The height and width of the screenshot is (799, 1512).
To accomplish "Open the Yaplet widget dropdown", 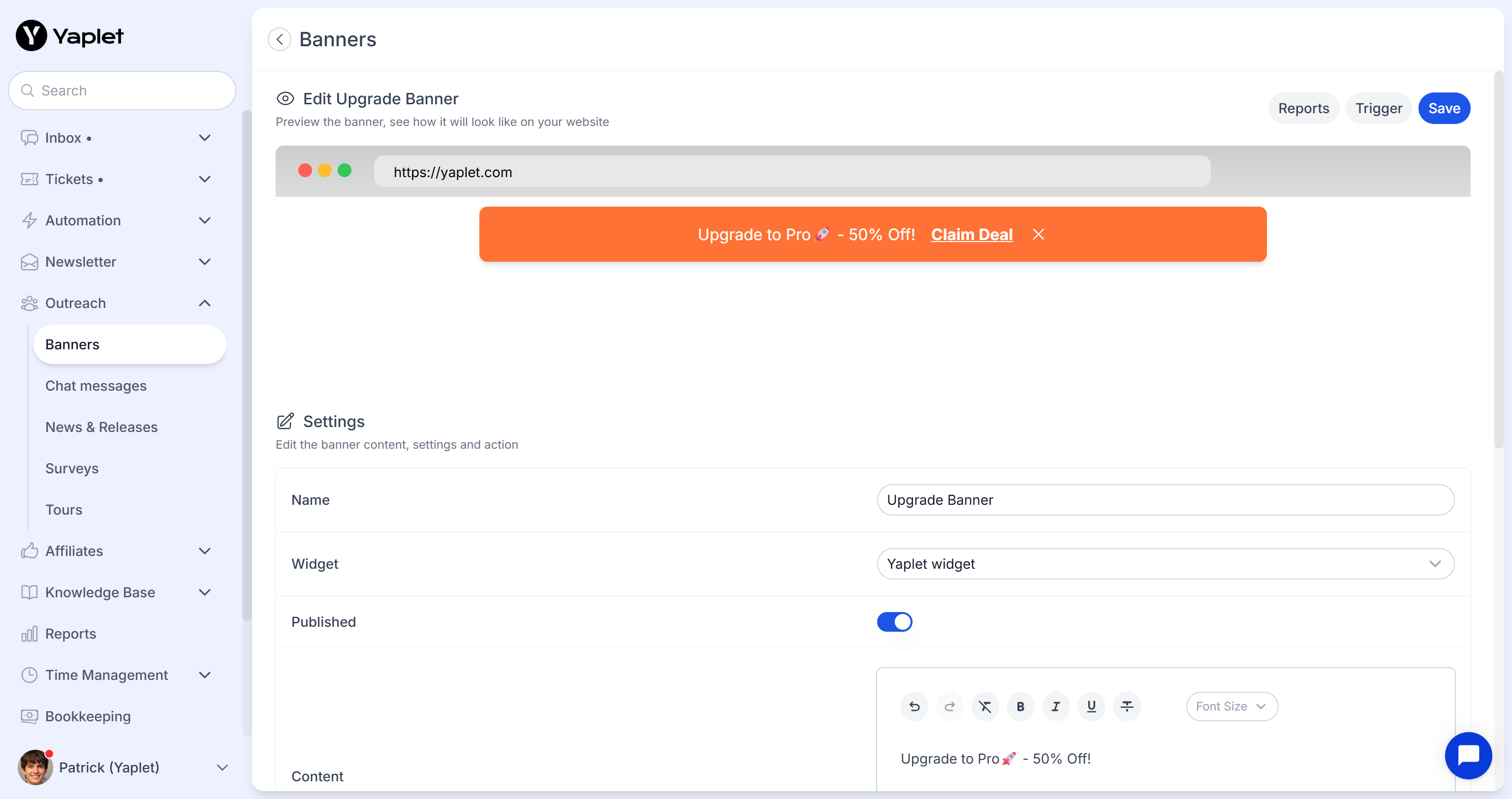I will (1165, 564).
